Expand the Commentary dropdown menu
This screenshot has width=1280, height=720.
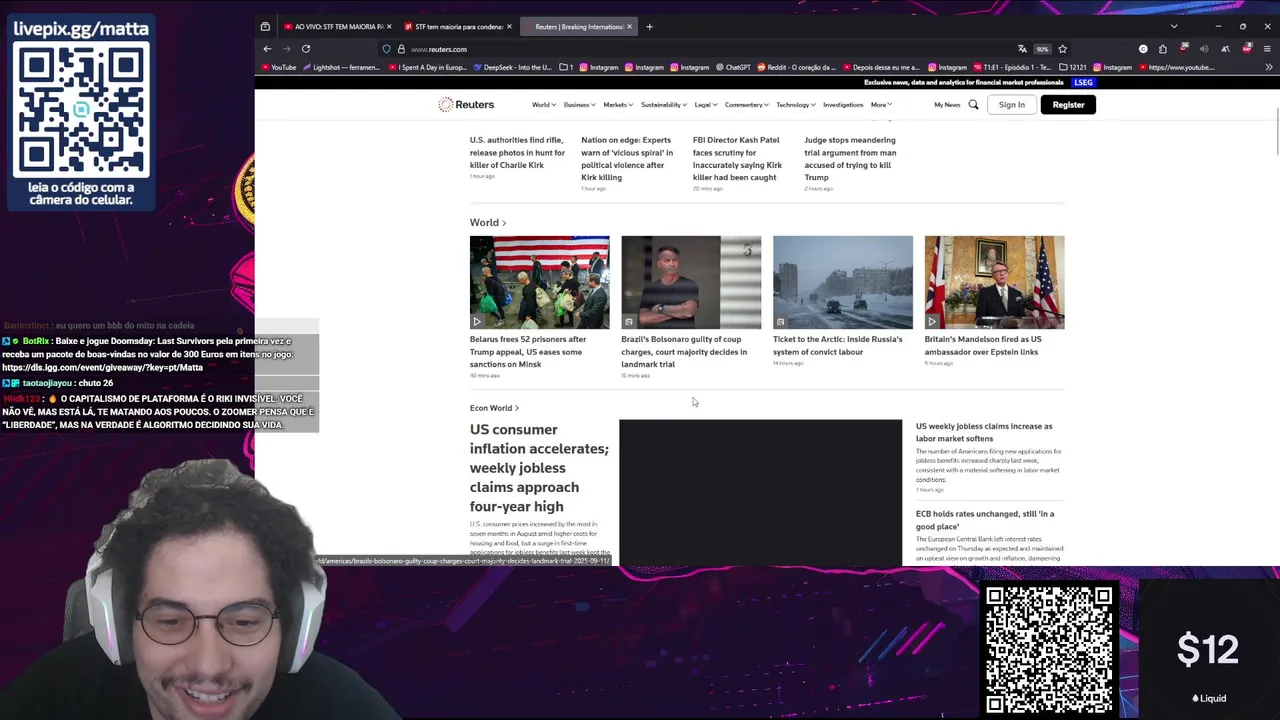pos(747,104)
